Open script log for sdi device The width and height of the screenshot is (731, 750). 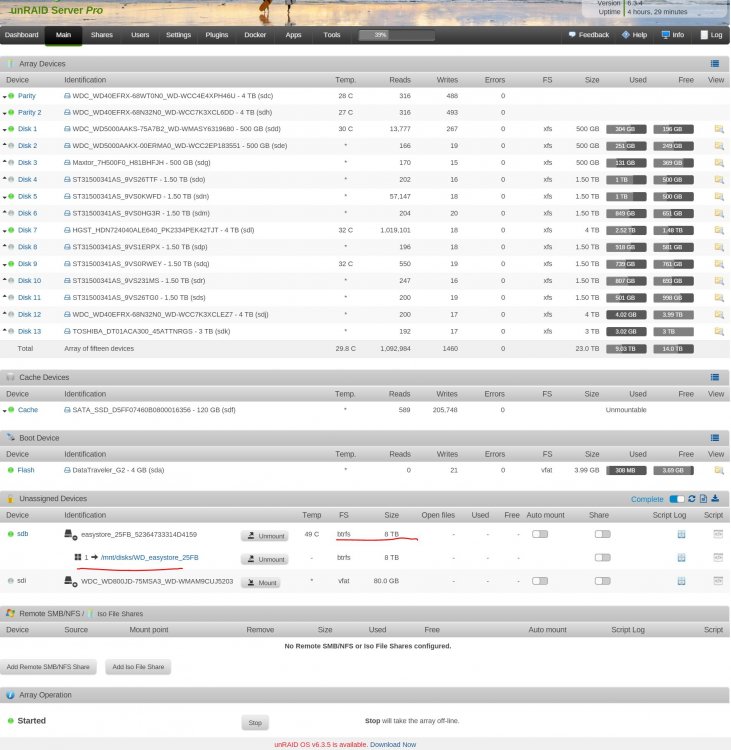point(681,581)
